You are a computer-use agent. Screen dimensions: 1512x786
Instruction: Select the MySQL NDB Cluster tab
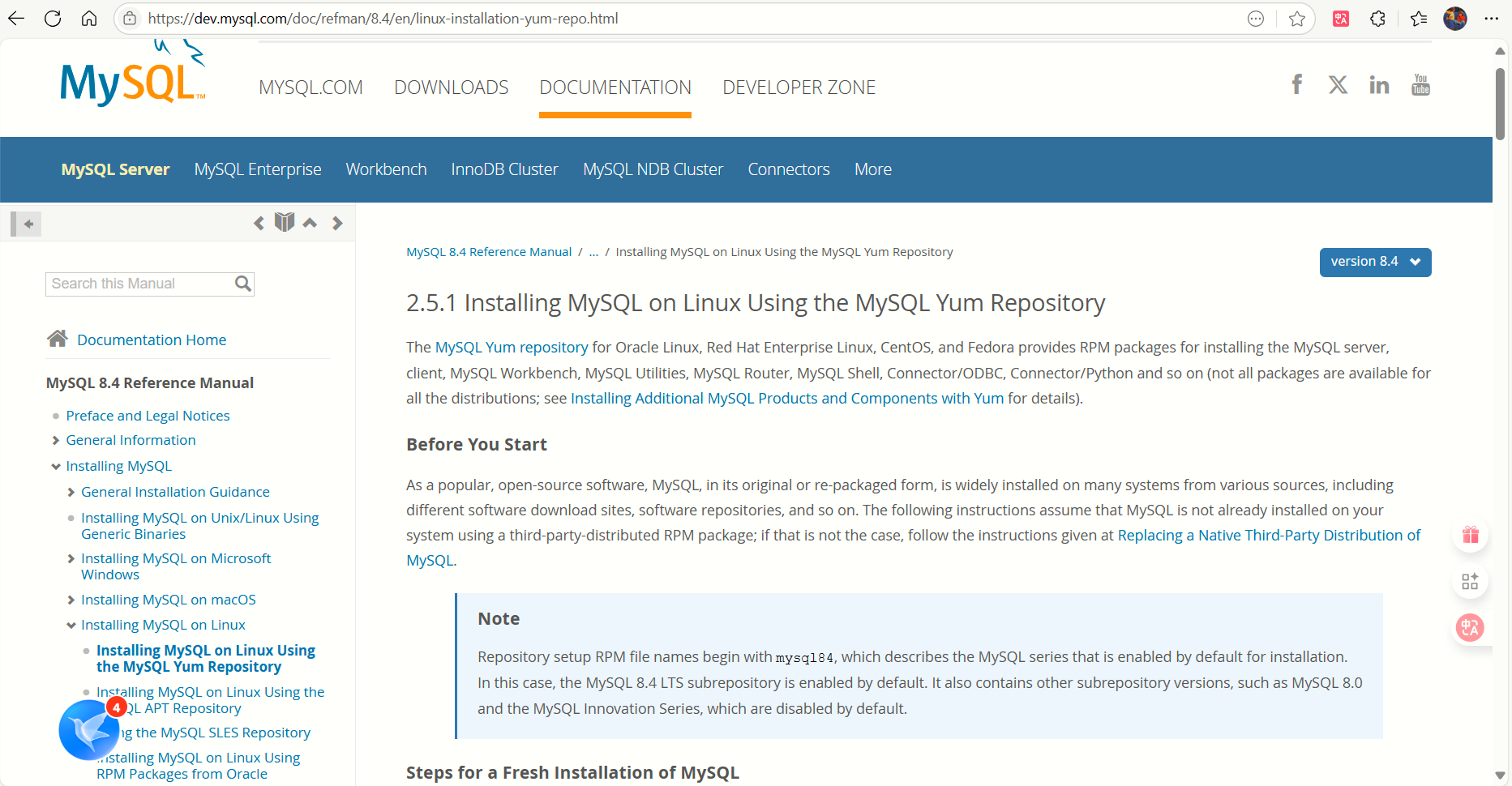pos(653,169)
